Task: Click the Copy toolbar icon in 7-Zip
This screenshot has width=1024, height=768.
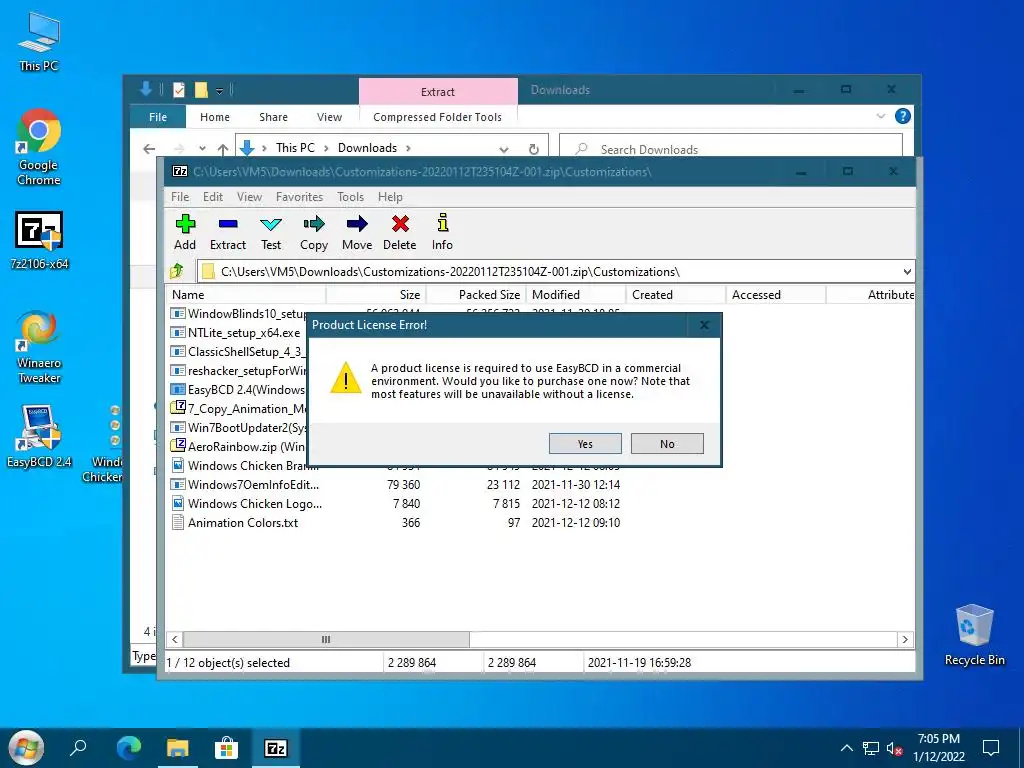Action: pos(314,232)
